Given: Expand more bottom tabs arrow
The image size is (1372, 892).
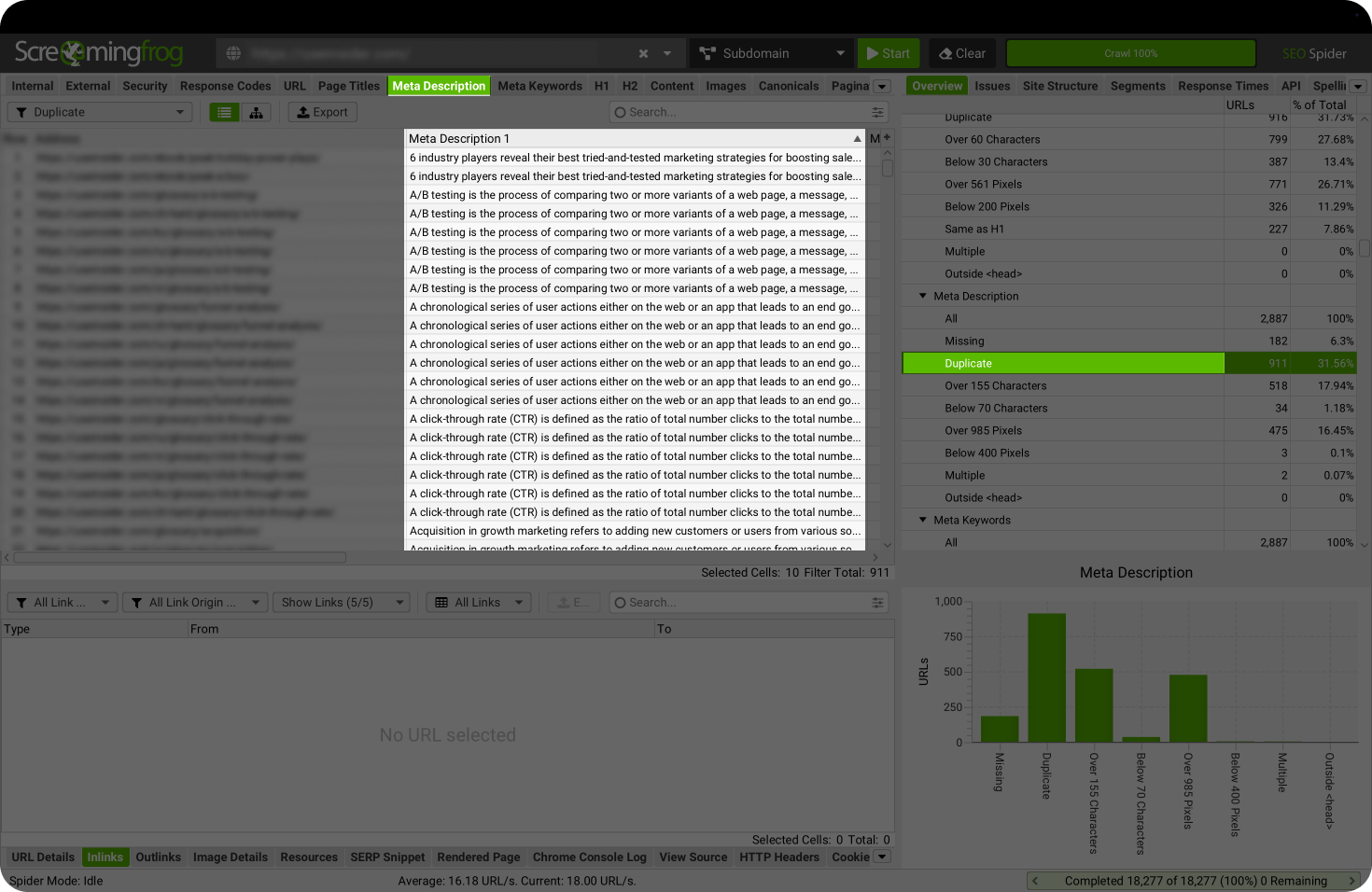Looking at the screenshot, I should pos(883,857).
